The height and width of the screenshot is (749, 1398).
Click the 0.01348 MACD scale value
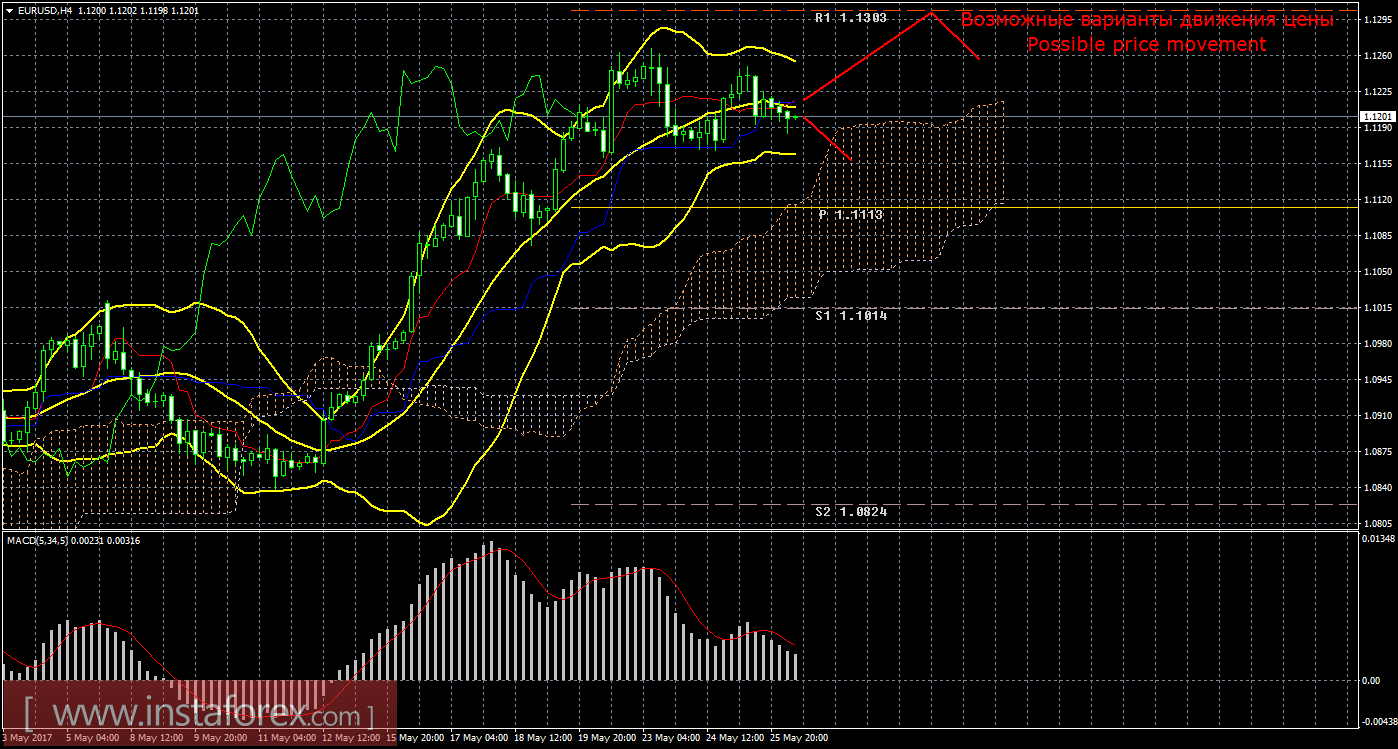1378,539
